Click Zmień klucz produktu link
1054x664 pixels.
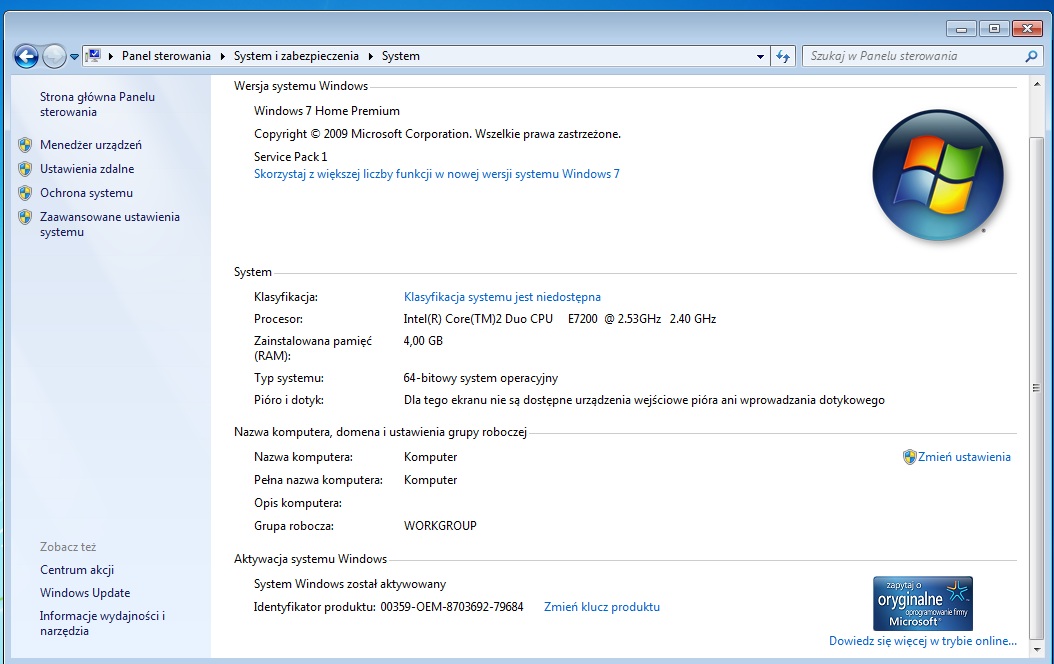coord(602,607)
